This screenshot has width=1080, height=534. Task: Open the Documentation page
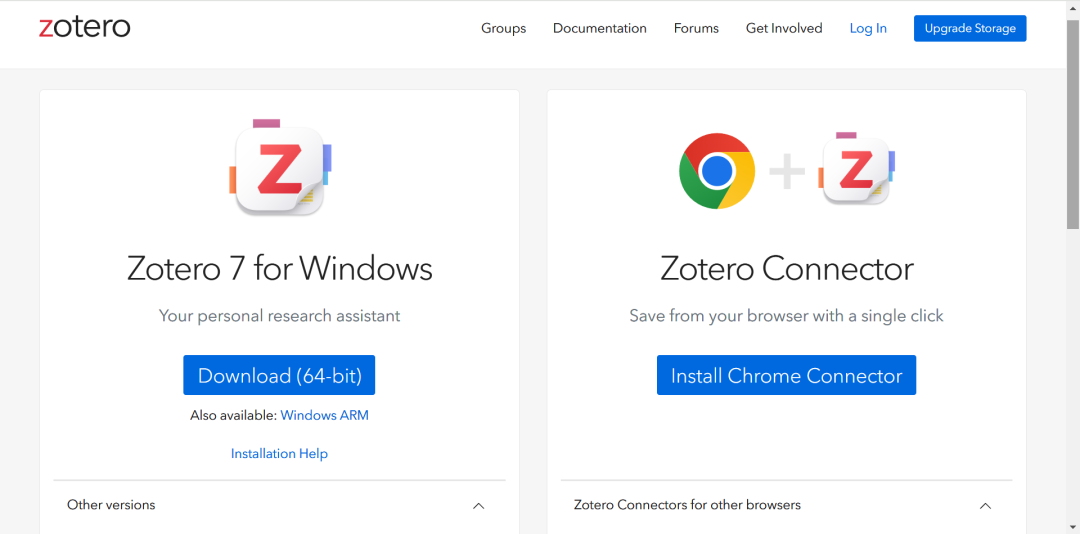pyautogui.click(x=600, y=28)
